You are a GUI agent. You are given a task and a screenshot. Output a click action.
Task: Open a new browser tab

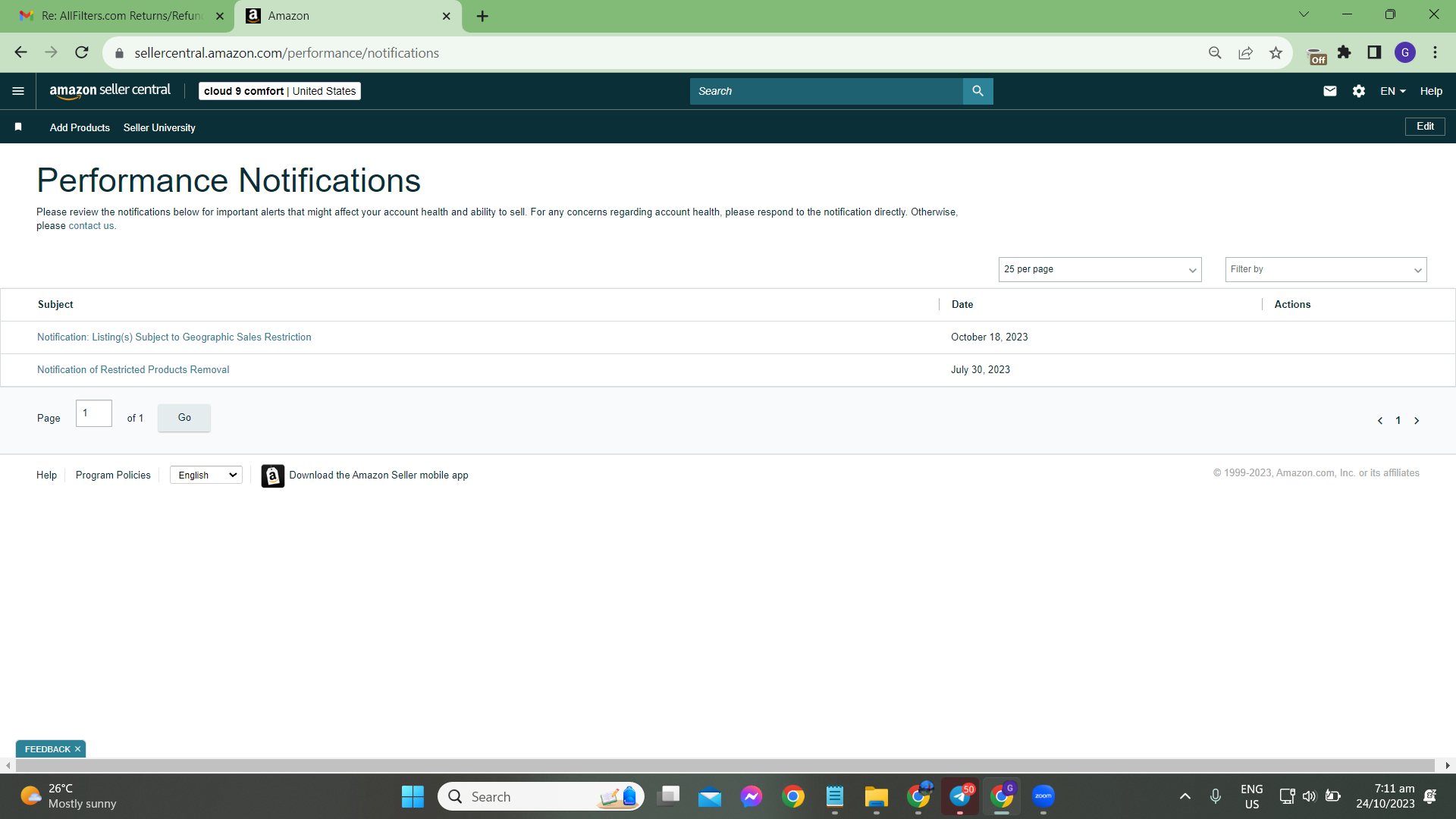[482, 16]
